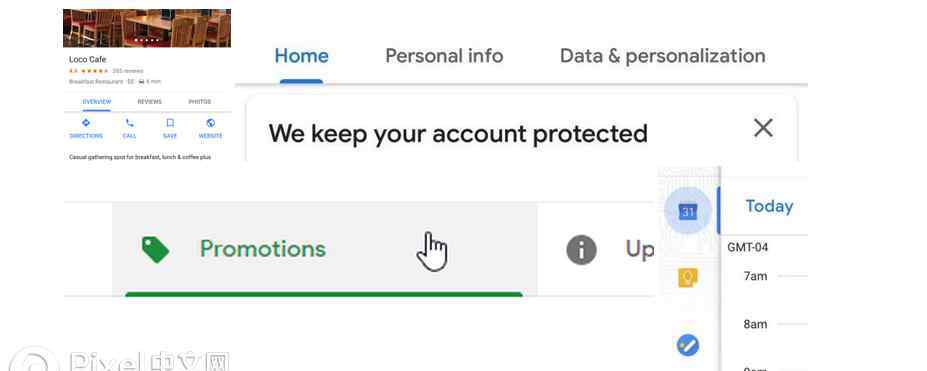Open Google Calendar icon in side panel
927x371 pixels.
point(688,211)
